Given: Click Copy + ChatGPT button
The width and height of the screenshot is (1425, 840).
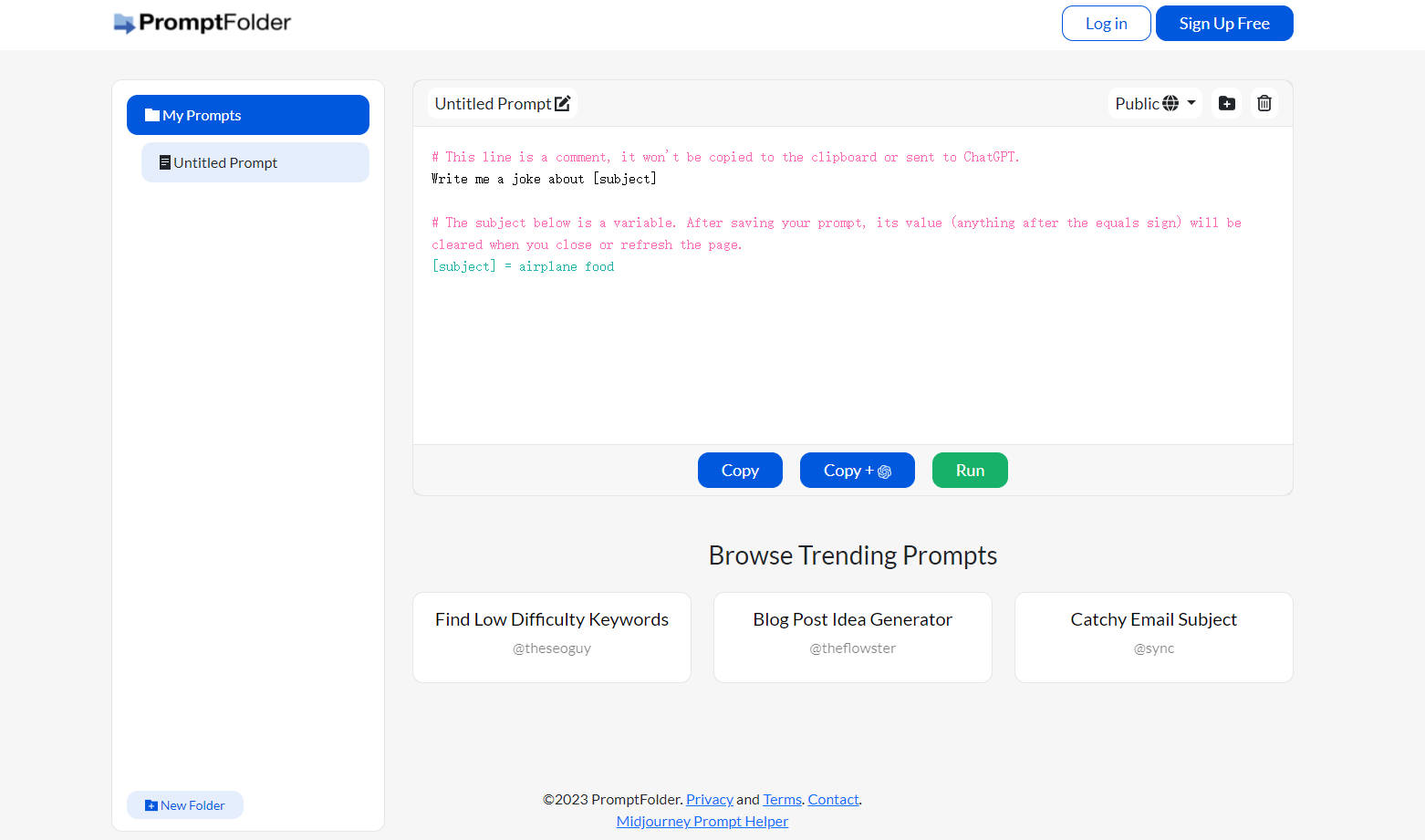Looking at the screenshot, I should coord(857,471).
